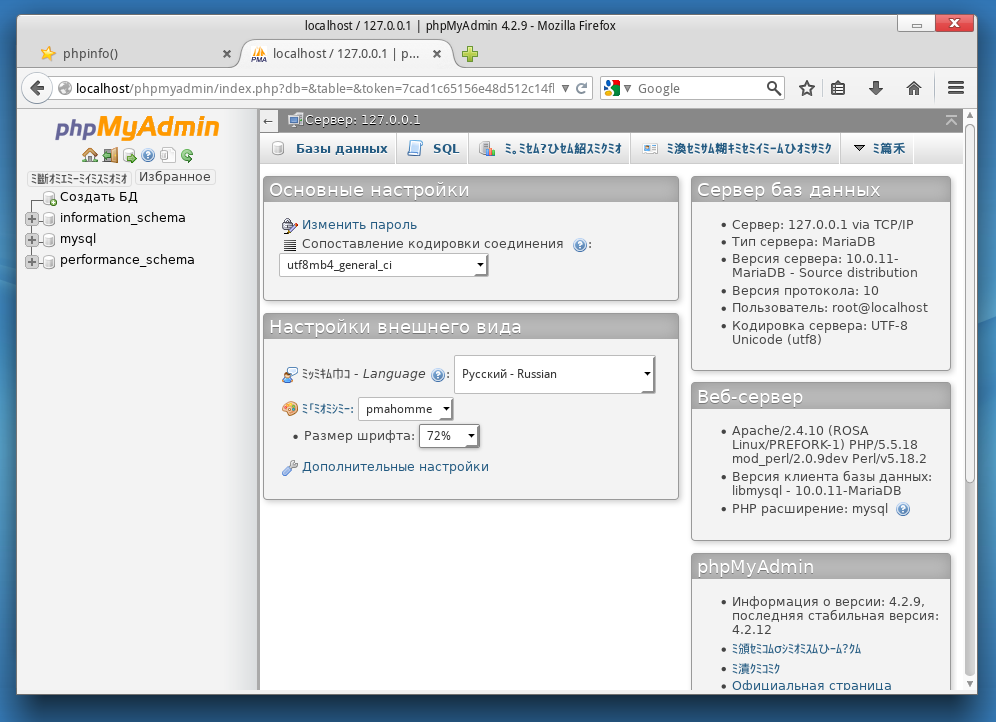Open the status tab with chart icon
The image size is (996, 722).
(x=550, y=149)
